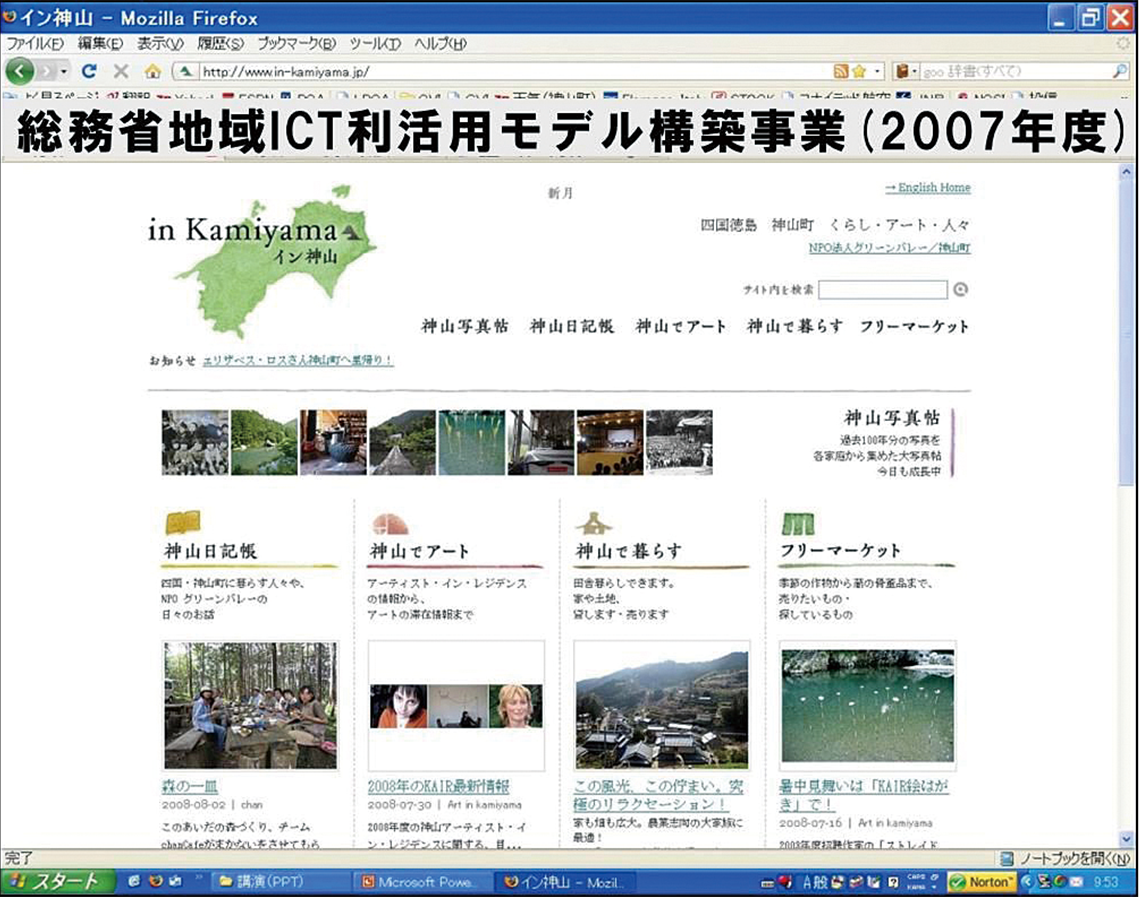Viewport: 1140px width, 897px height.
Task: Open 神山写真帖 in the site navigation
Action: (x=465, y=326)
